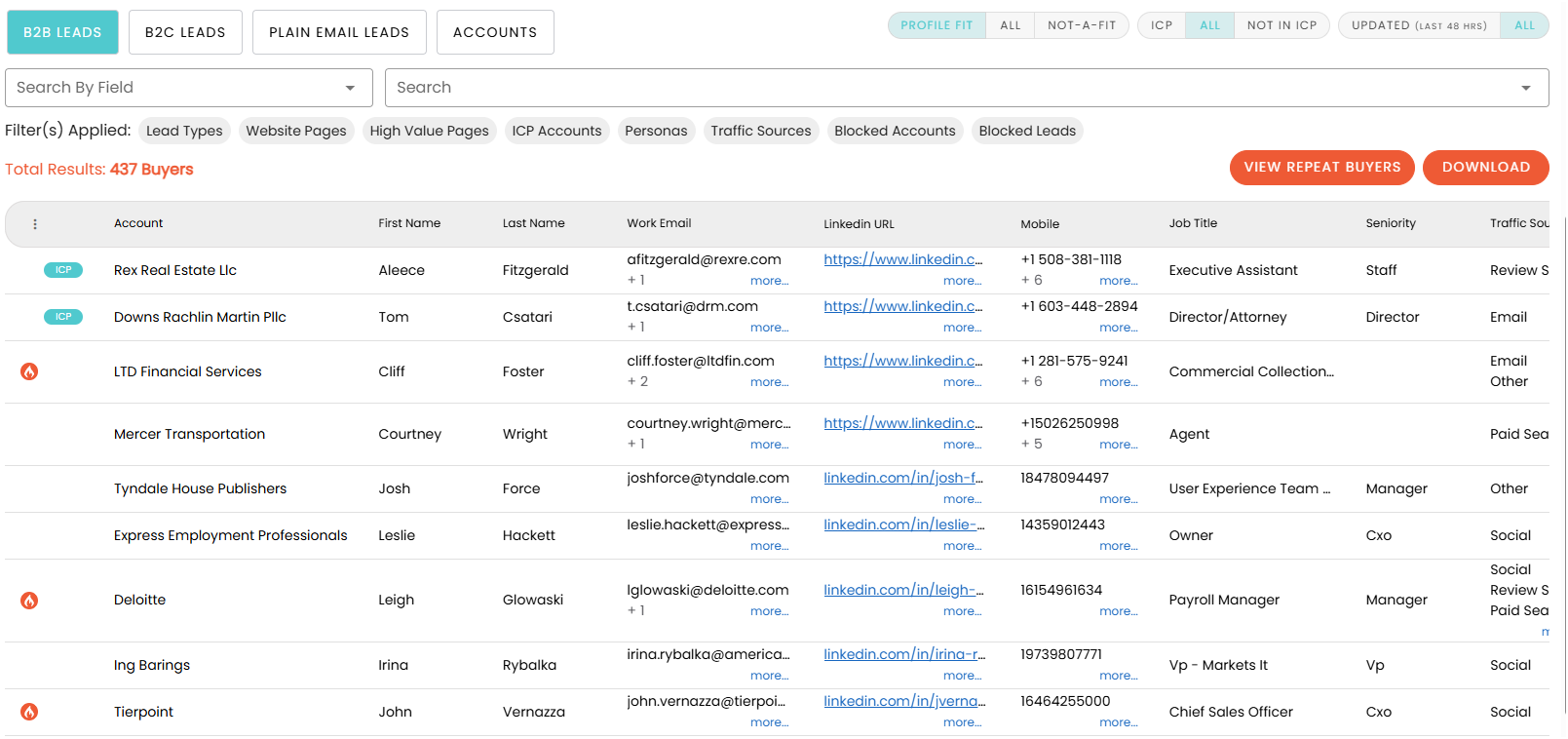Click the Tyndale House Publishers account name
The image size is (1568, 739).
click(x=200, y=488)
